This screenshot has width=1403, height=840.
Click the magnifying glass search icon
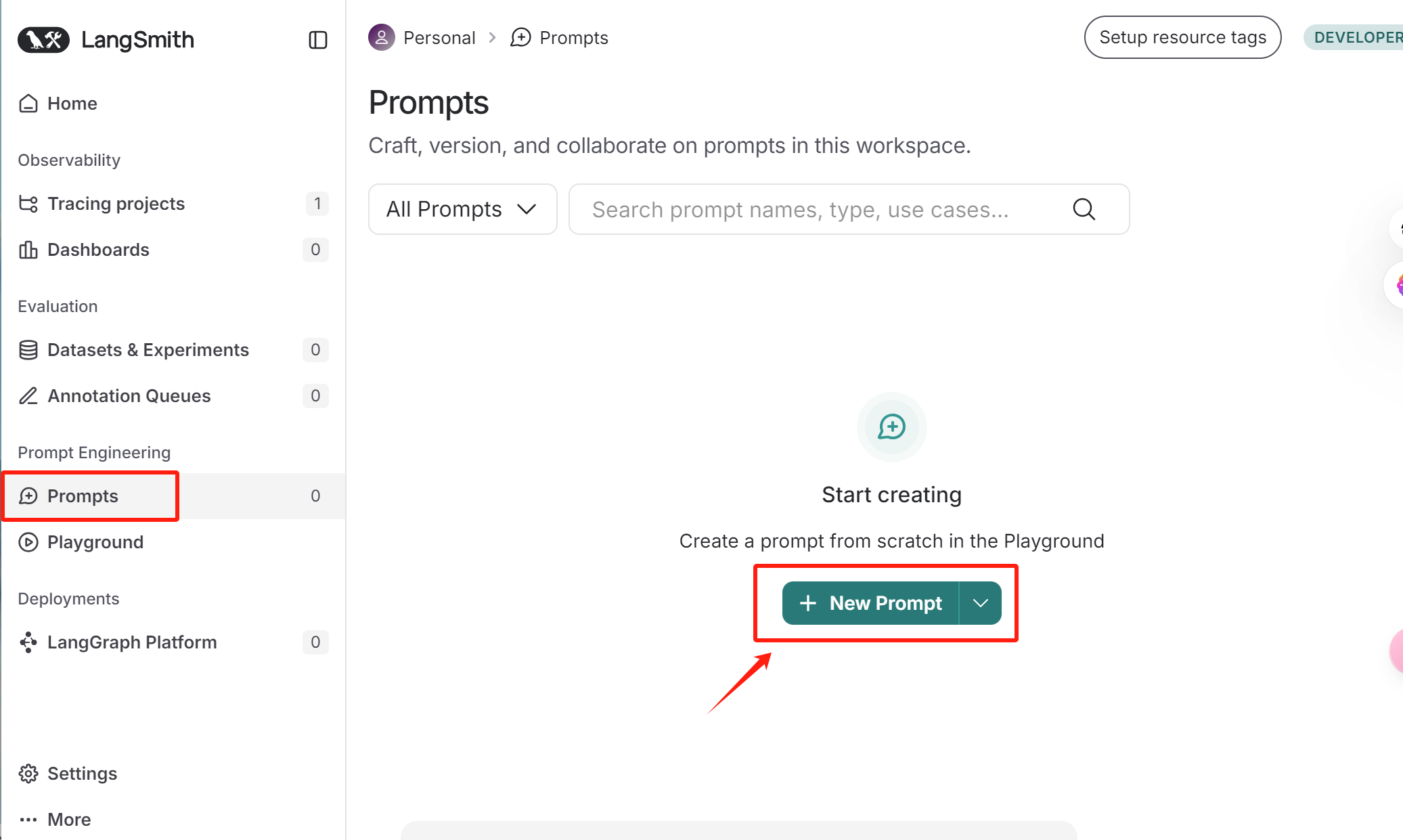point(1084,209)
